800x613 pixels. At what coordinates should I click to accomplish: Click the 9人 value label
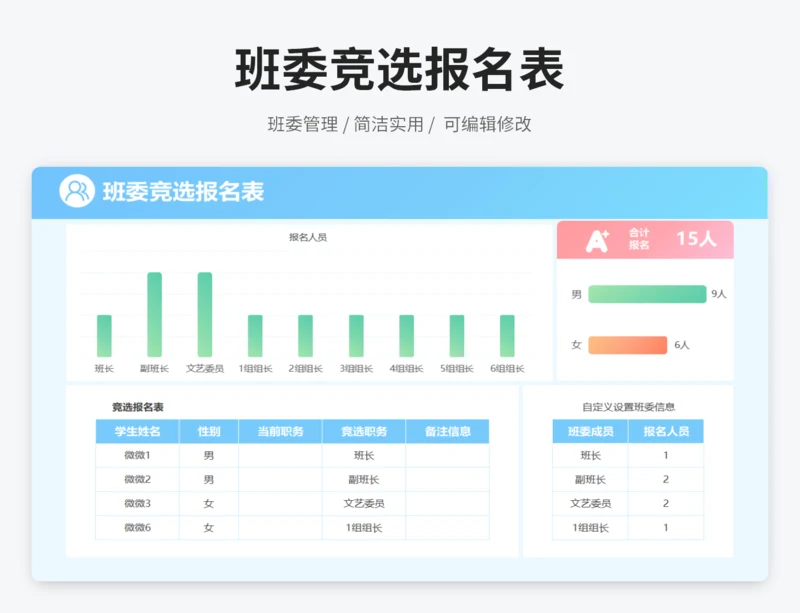(x=718, y=293)
